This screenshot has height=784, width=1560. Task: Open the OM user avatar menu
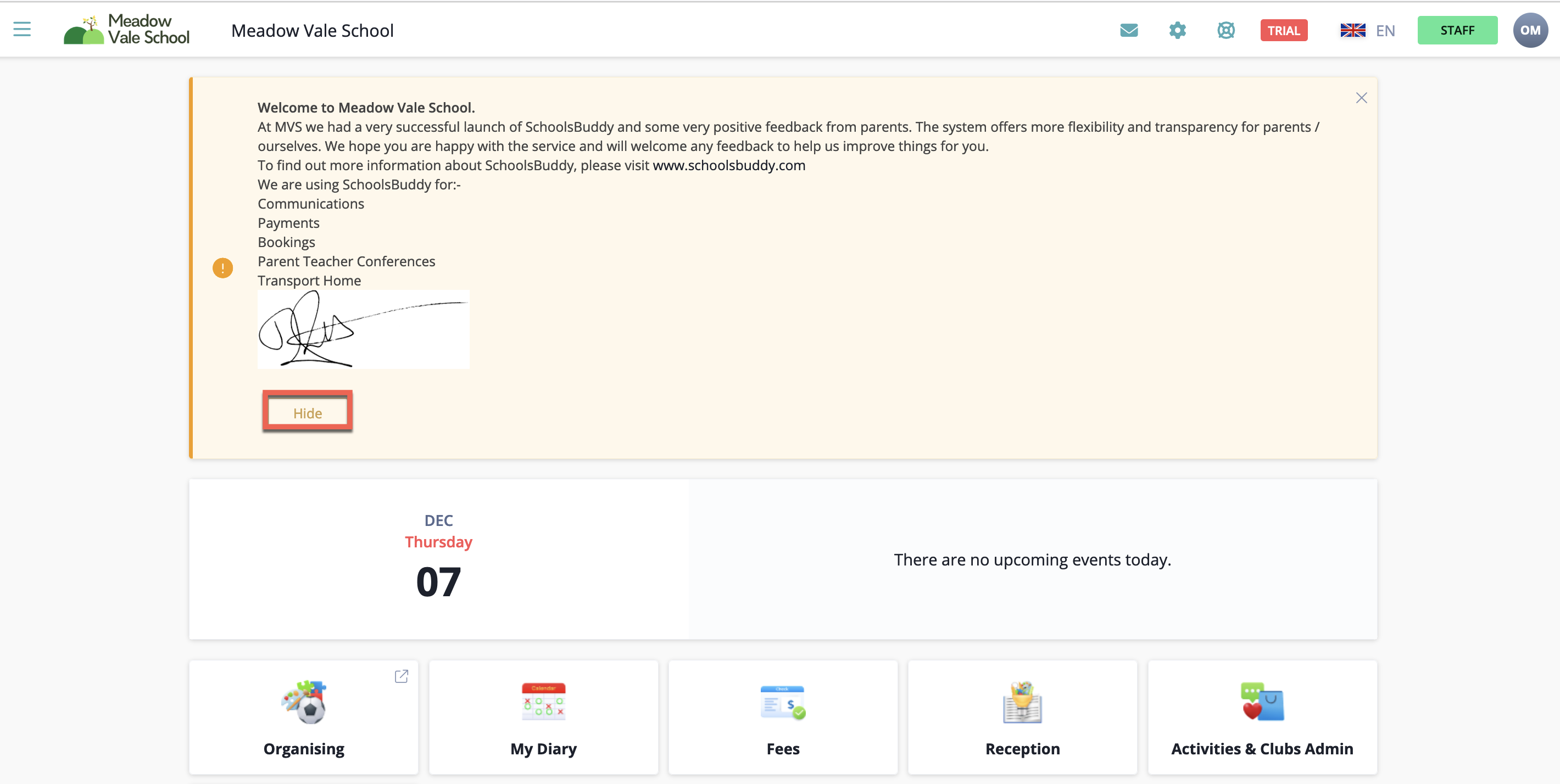(x=1530, y=30)
